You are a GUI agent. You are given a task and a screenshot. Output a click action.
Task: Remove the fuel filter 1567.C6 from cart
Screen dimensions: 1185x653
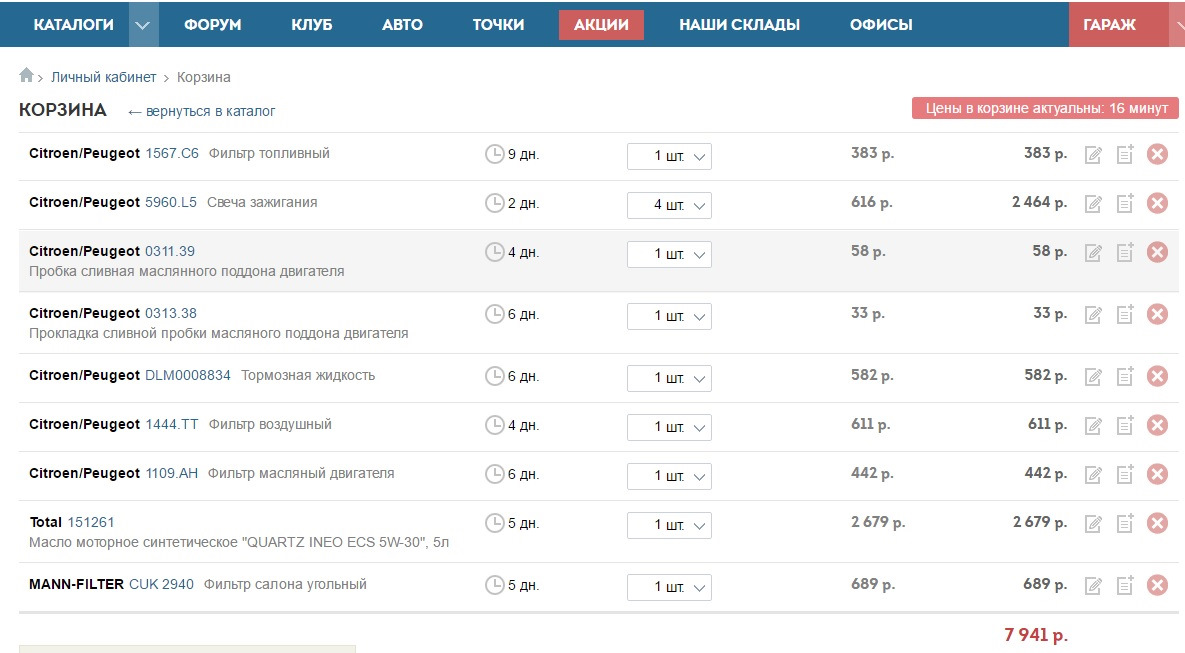[x=1157, y=154]
